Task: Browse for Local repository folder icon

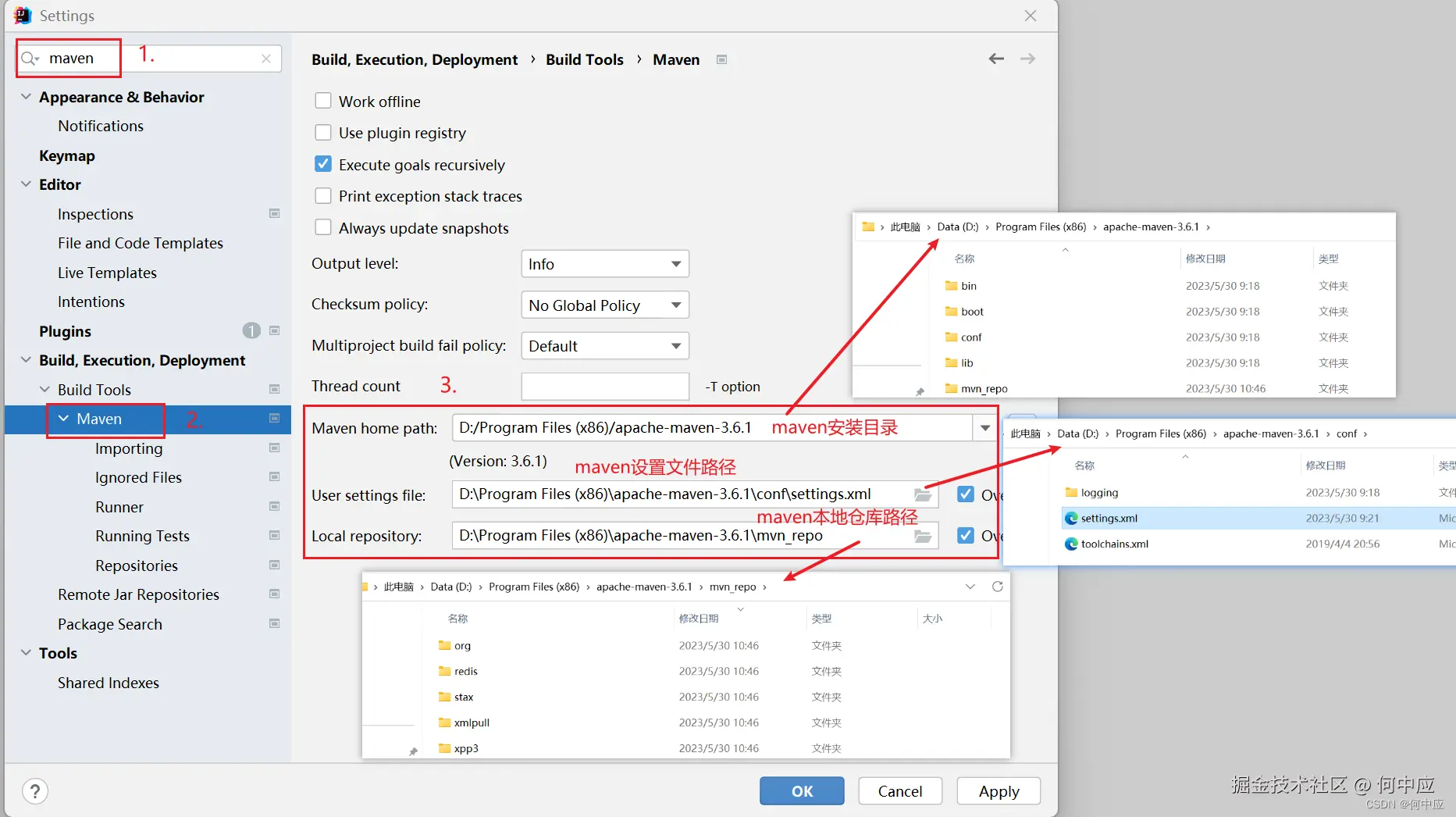Action: pyautogui.click(x=924, y=536)
